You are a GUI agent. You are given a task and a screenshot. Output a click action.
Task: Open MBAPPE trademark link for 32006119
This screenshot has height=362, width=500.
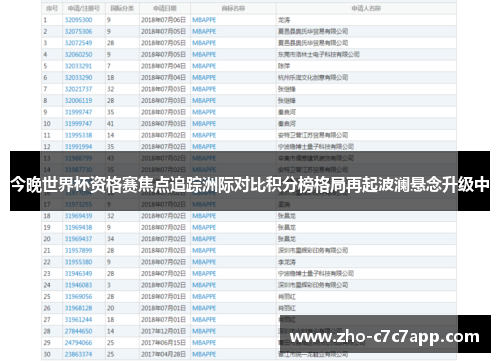click(x=204, y=101)
